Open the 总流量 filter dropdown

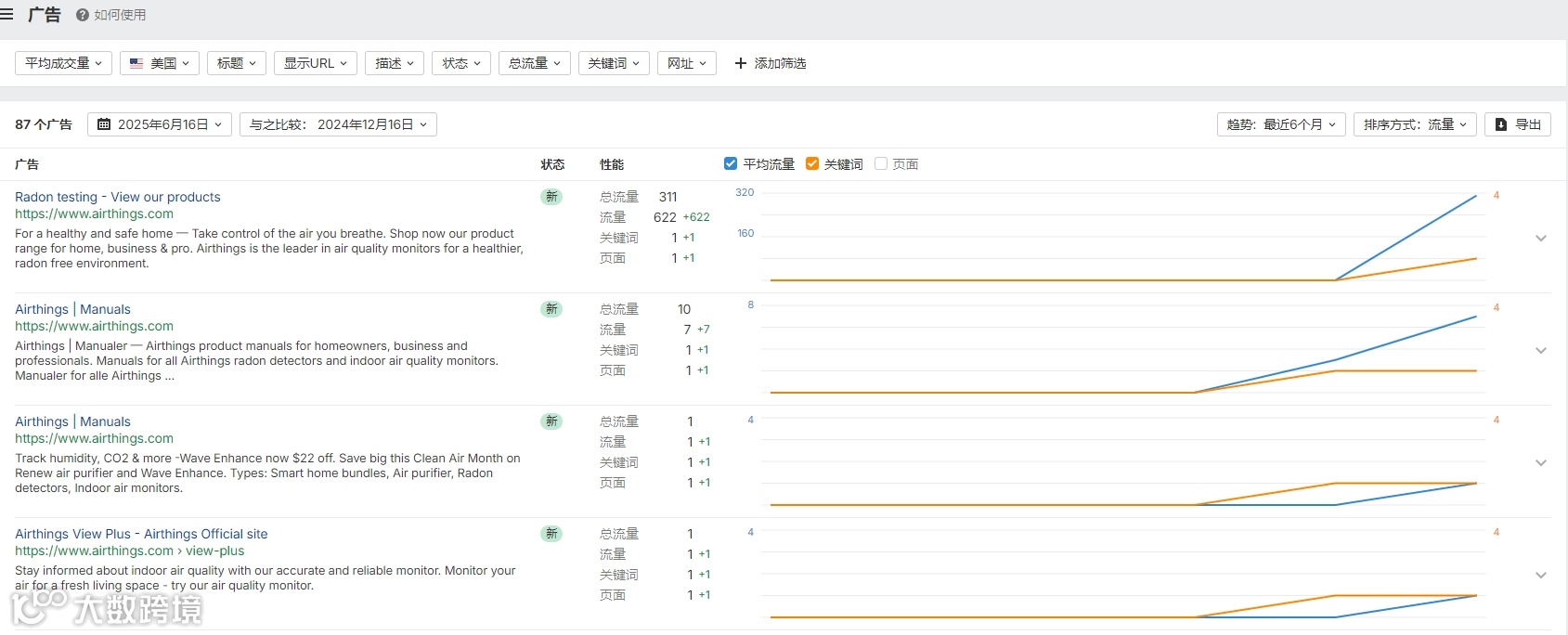[x=535, y=63]
